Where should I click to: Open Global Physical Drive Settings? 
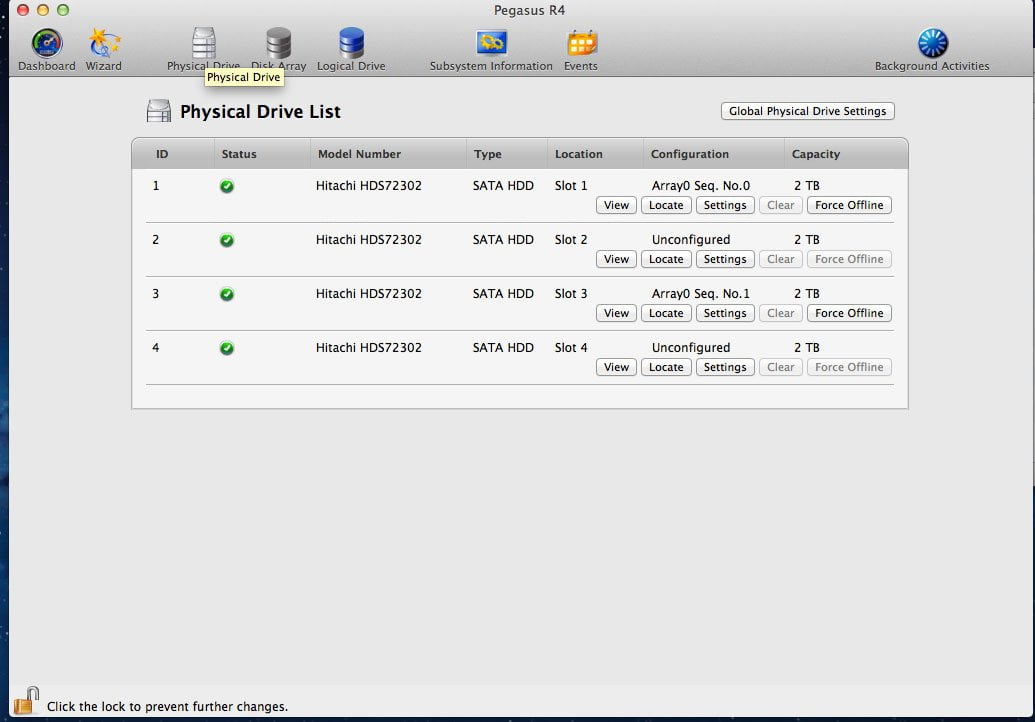(807, 111)
